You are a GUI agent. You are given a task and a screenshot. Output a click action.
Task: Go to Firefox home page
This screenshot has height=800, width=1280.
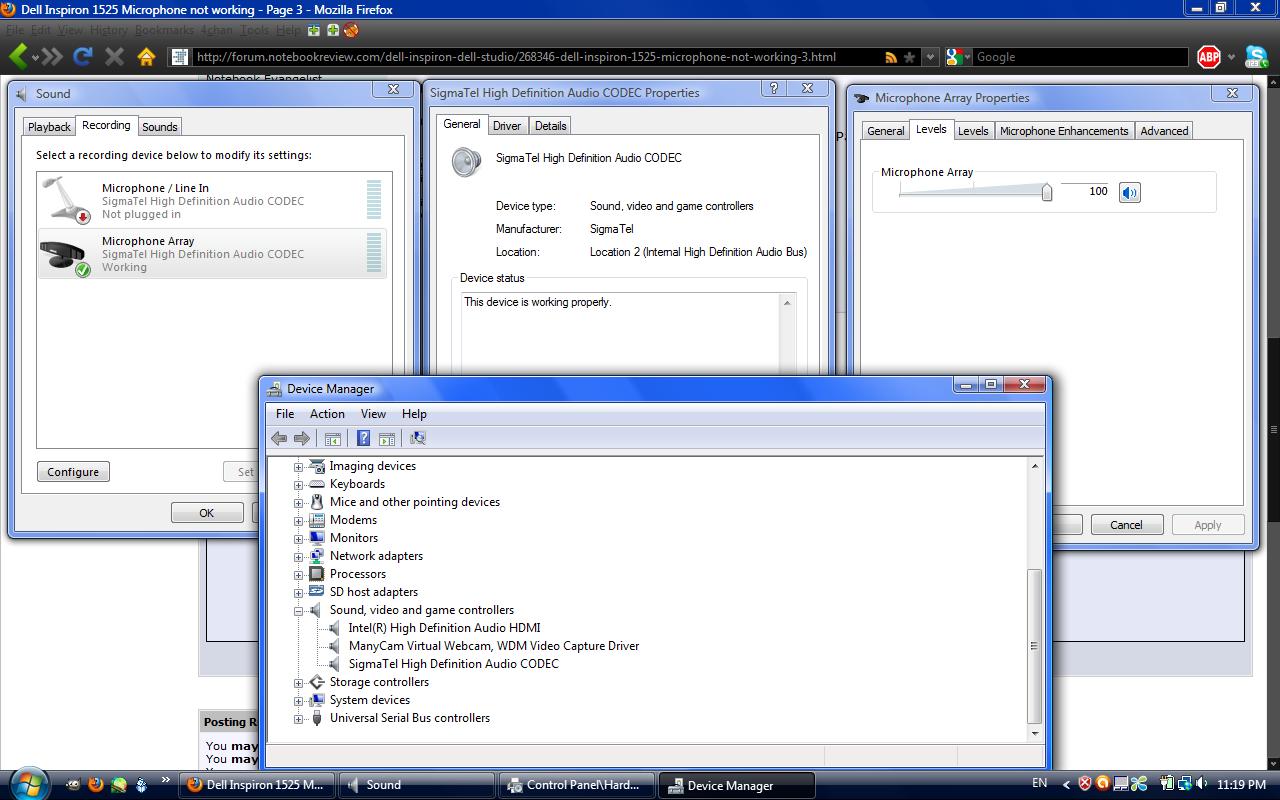coord(146,57)
